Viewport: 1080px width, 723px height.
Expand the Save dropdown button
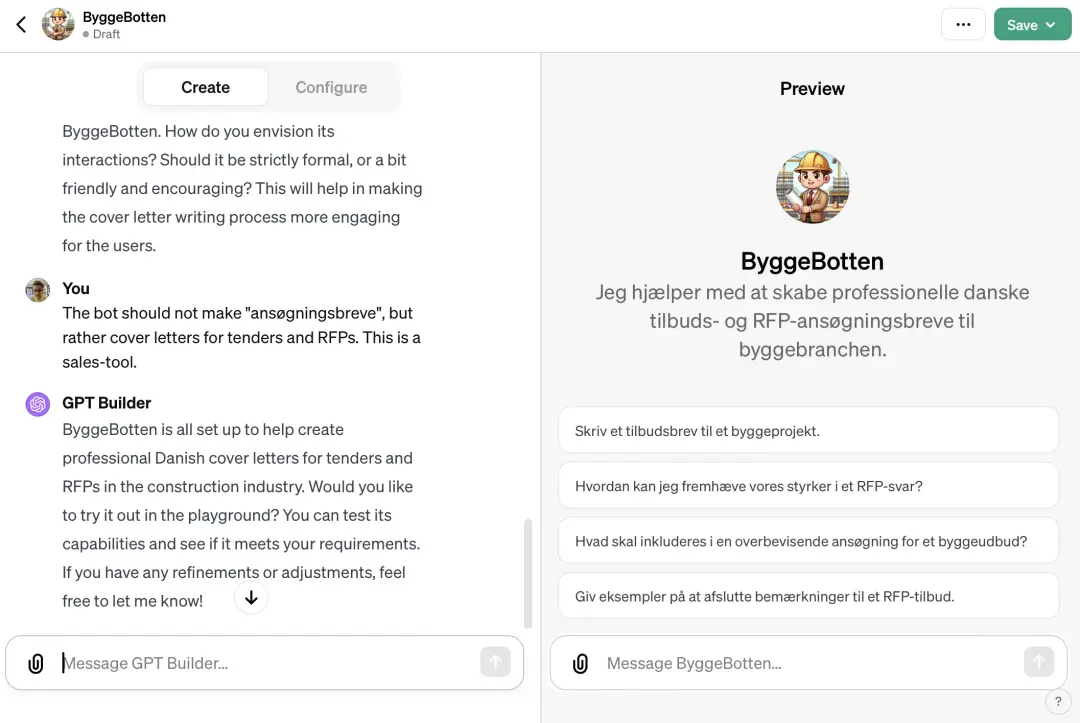(x=1032, y=25)
